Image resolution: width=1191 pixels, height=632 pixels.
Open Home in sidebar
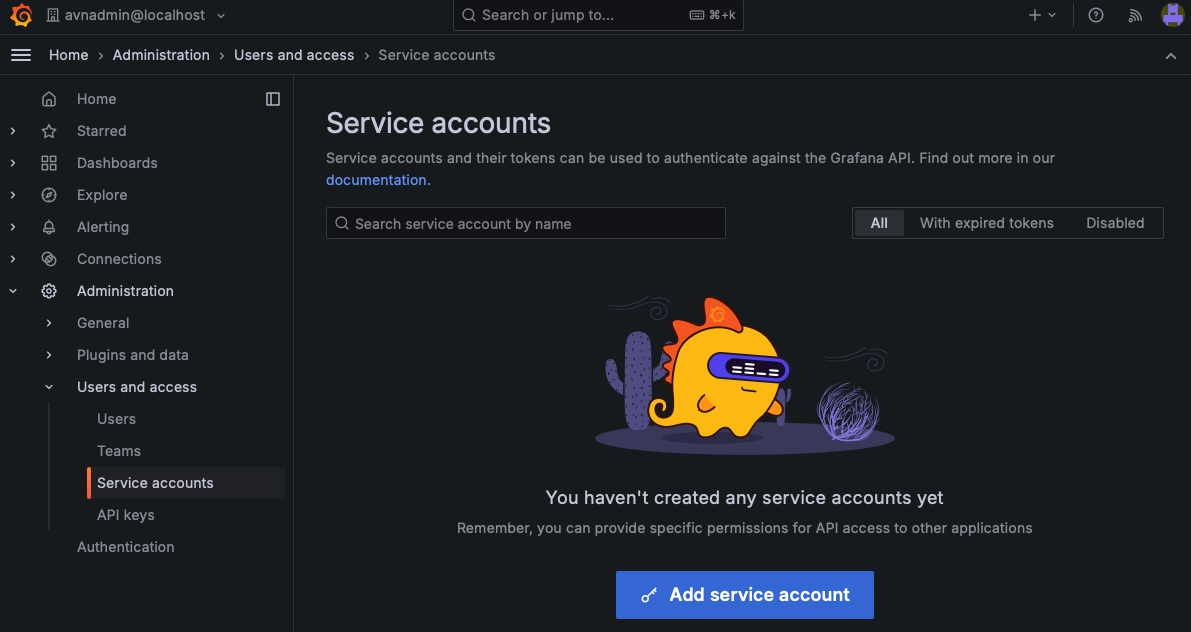pyautogui.click(x=96, y=99)
